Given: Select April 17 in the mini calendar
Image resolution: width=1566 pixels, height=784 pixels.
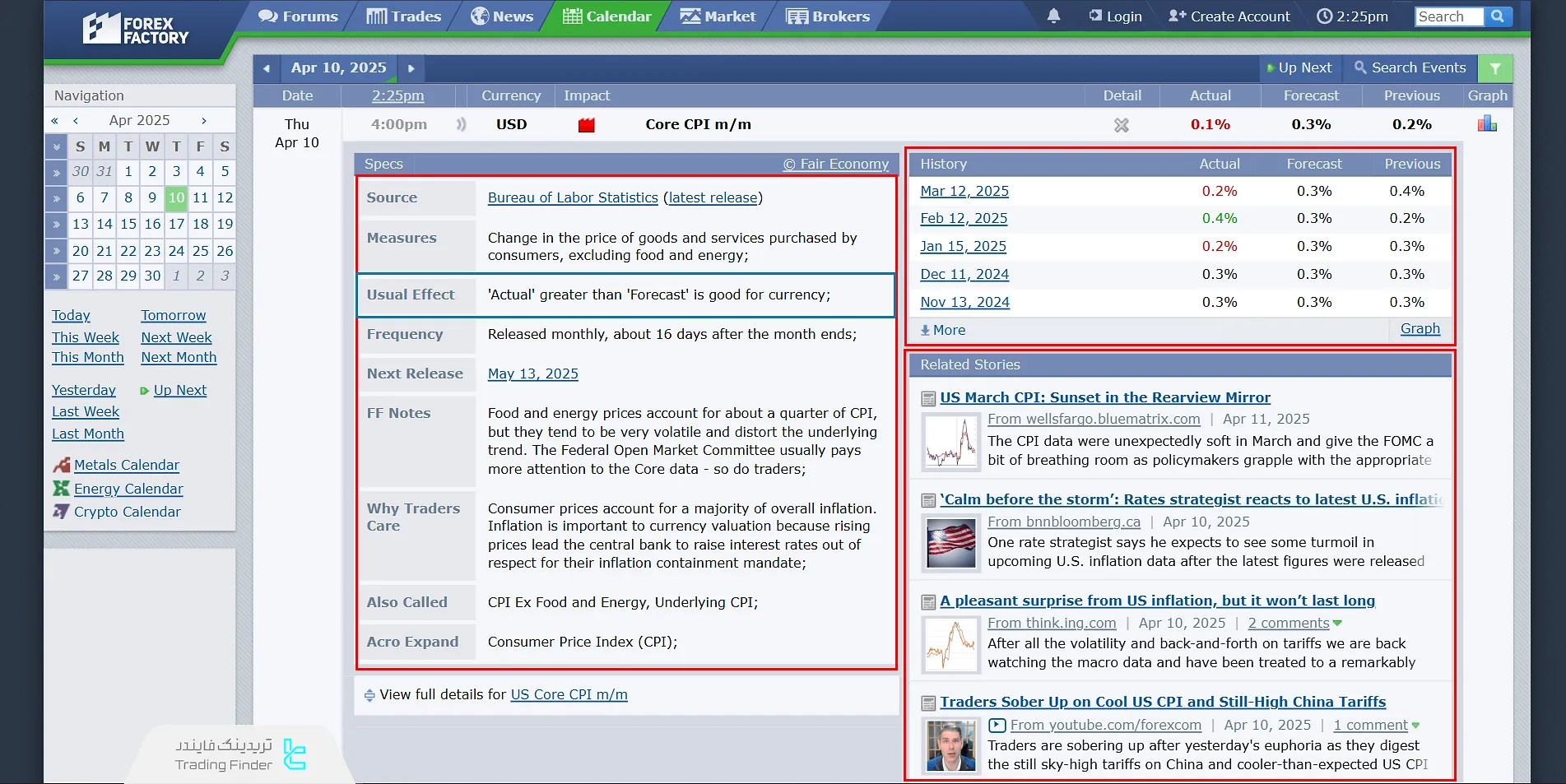Looking at the screenshot, I should tap(176, 224).
